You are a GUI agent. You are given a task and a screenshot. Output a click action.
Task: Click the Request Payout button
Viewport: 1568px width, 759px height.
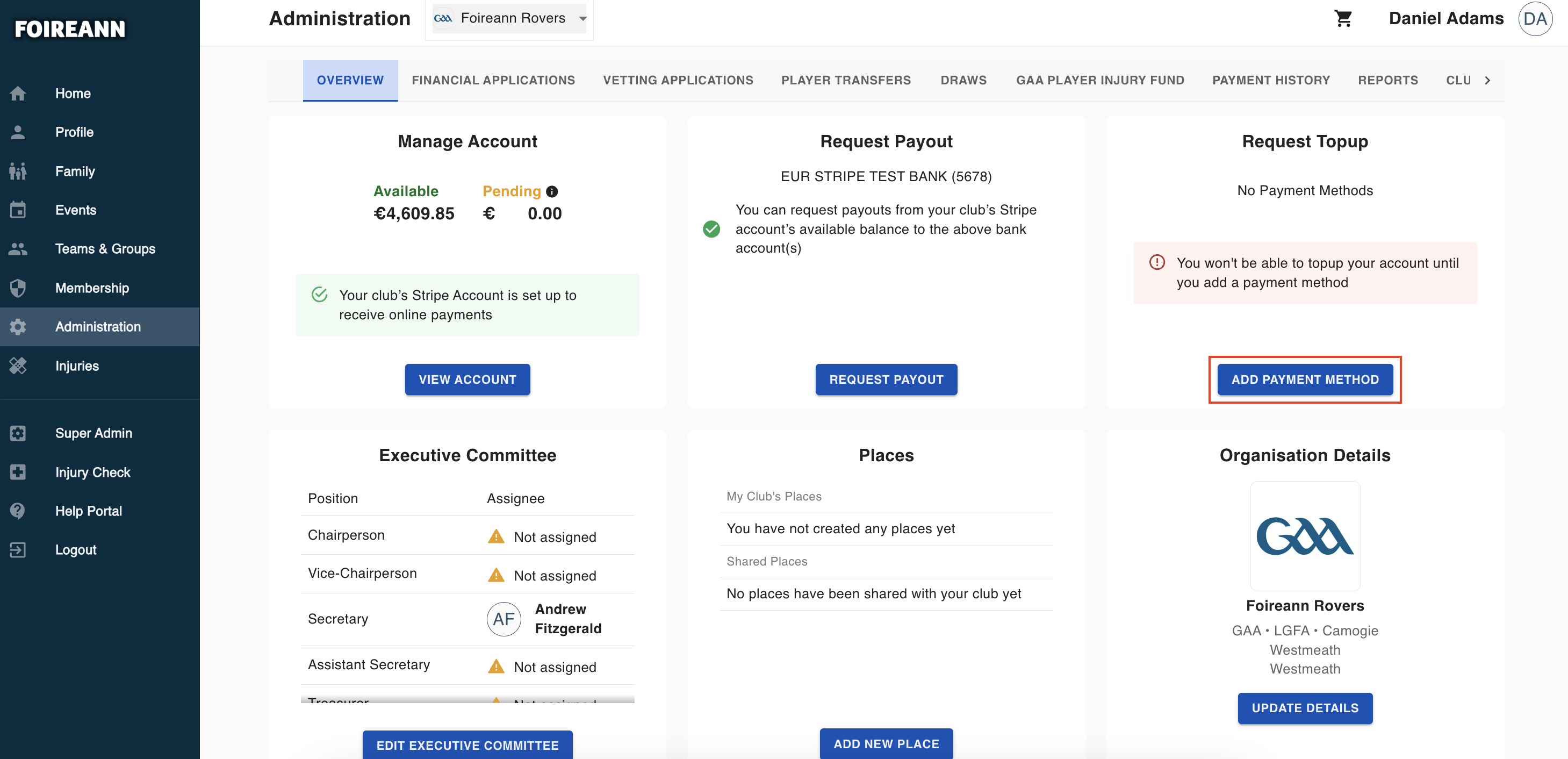pos(886,380)
